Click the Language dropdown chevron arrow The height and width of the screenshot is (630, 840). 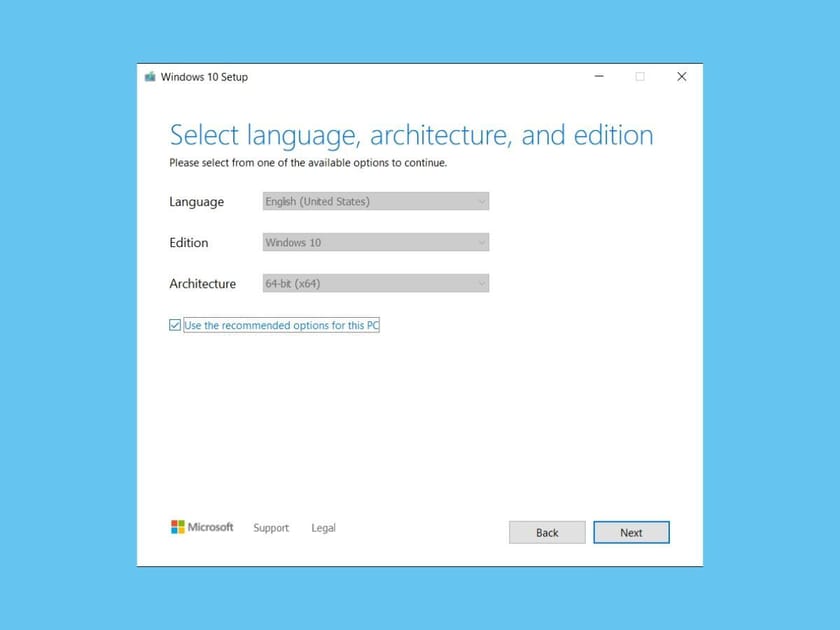tap(481, 201)
